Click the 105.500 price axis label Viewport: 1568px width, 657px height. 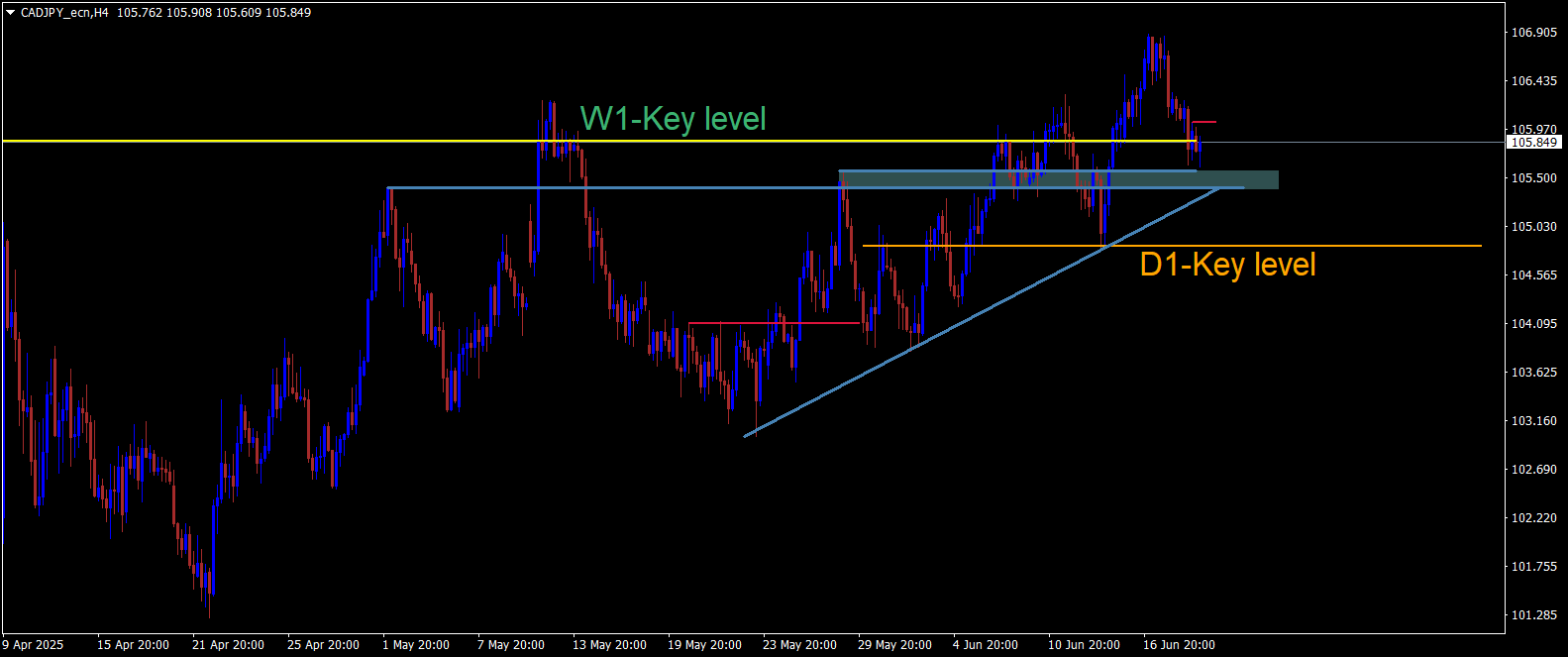(1533, 178)
